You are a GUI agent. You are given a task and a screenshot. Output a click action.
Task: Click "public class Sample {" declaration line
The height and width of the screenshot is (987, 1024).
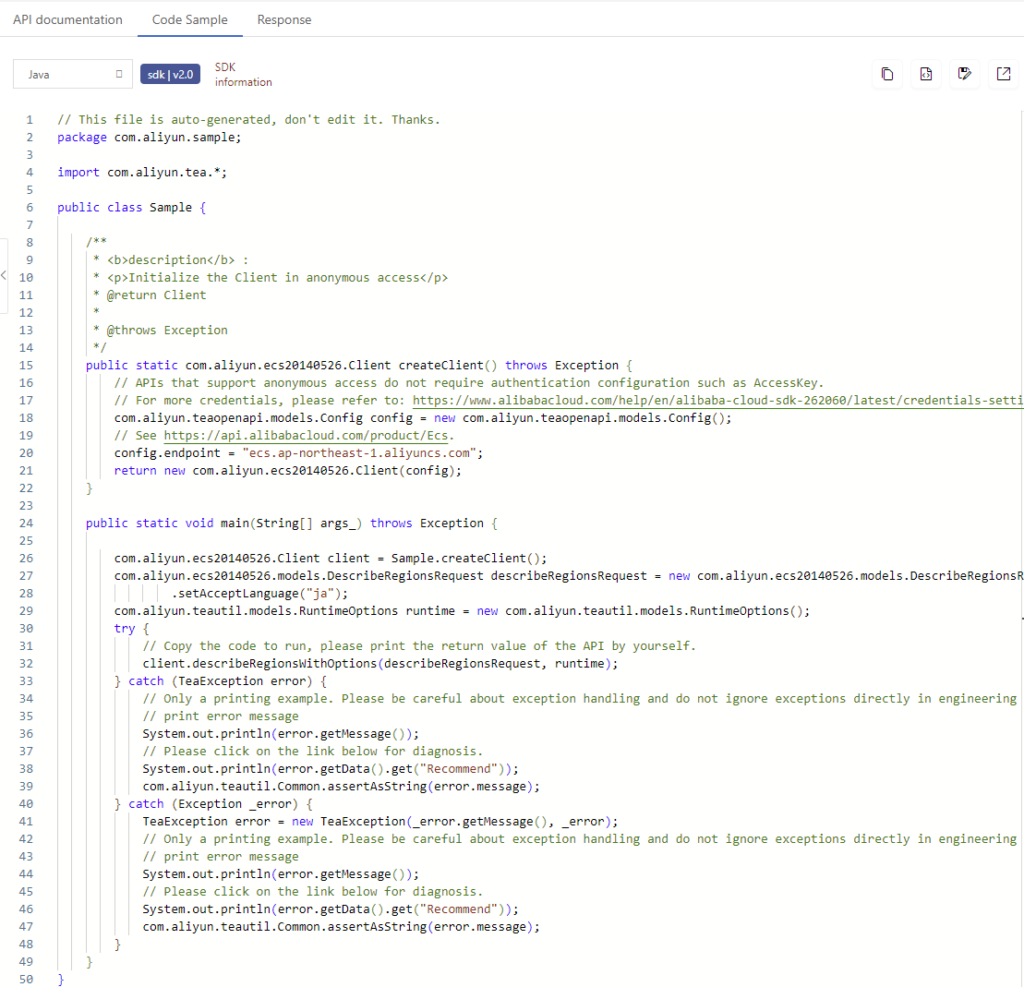(131, 208)
